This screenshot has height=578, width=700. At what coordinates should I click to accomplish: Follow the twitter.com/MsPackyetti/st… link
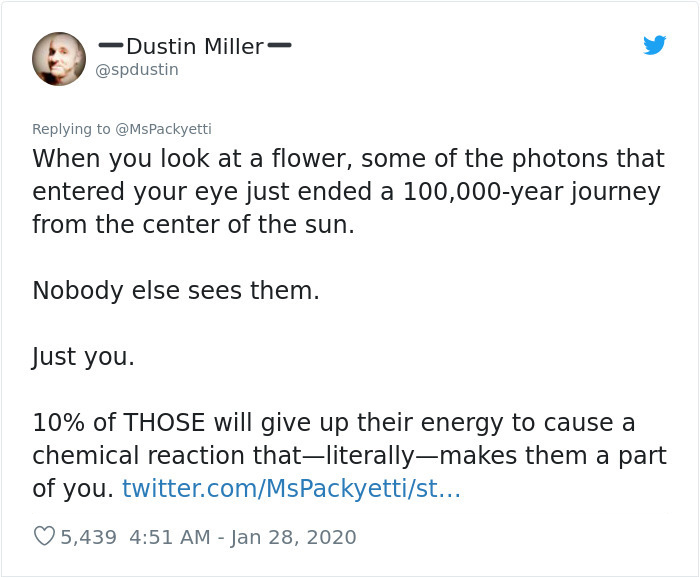[x=291, y=489]
